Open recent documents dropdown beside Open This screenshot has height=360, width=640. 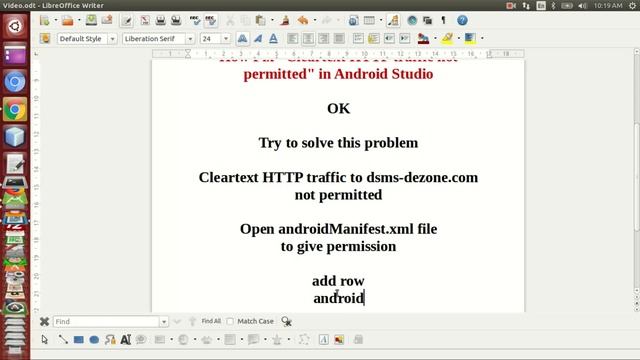(79, 20)
